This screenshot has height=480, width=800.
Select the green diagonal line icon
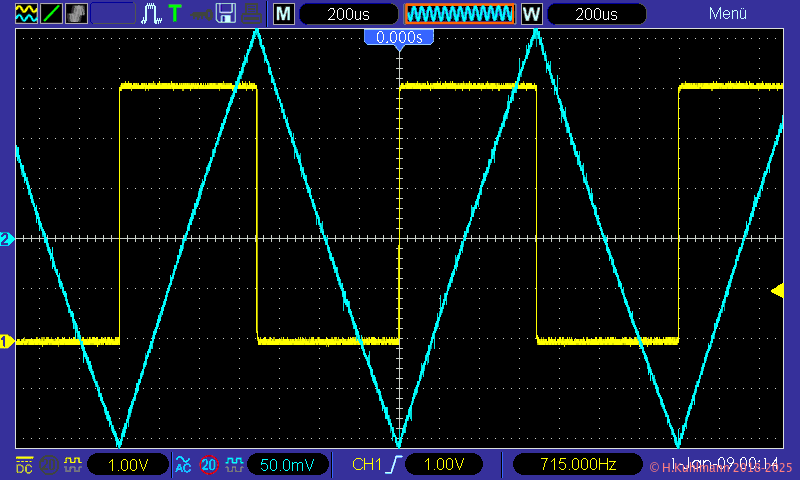coord(50,14)
